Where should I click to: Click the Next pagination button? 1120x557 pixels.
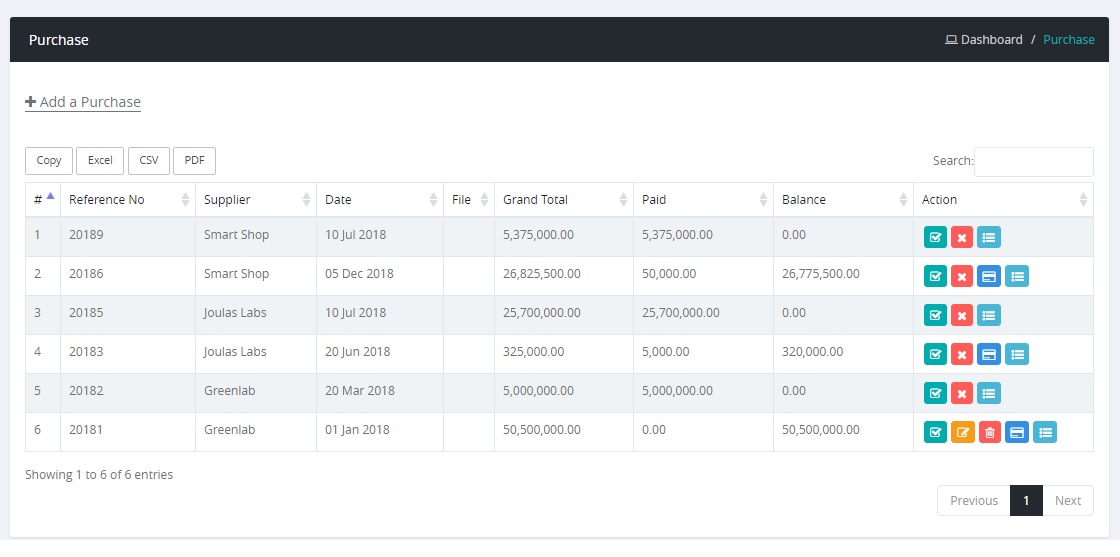(x=1067, y=501)
